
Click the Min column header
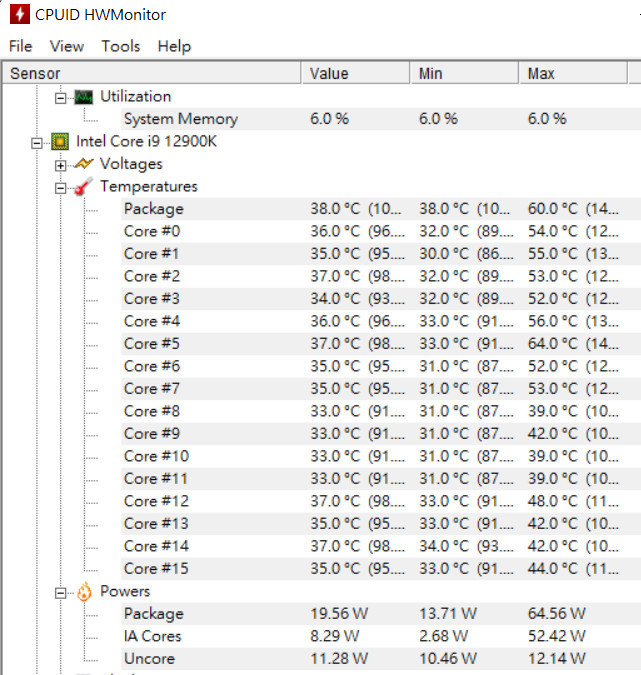pyautogui.click(x=464, y=73)
